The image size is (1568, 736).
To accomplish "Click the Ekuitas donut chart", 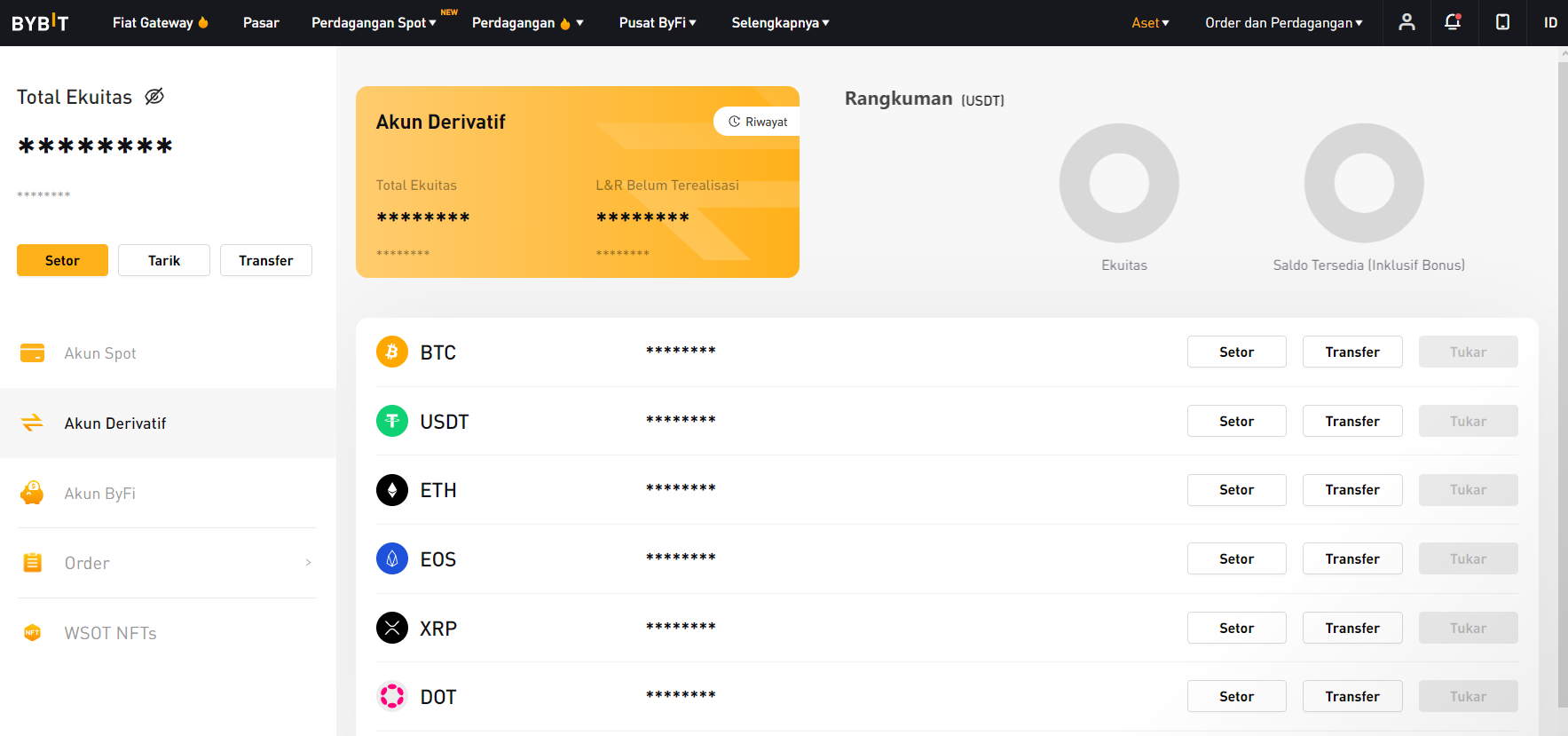I will point(1119,183).
